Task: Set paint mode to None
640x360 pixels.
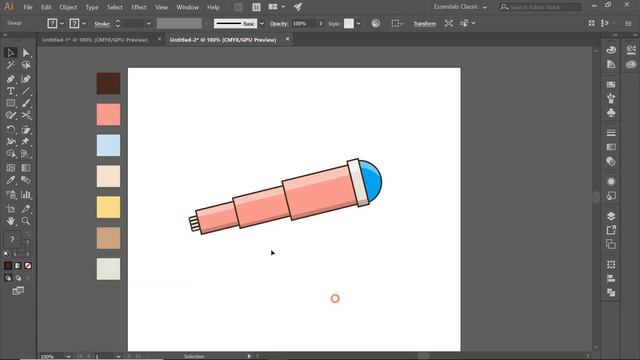Action: click(28, 266)
